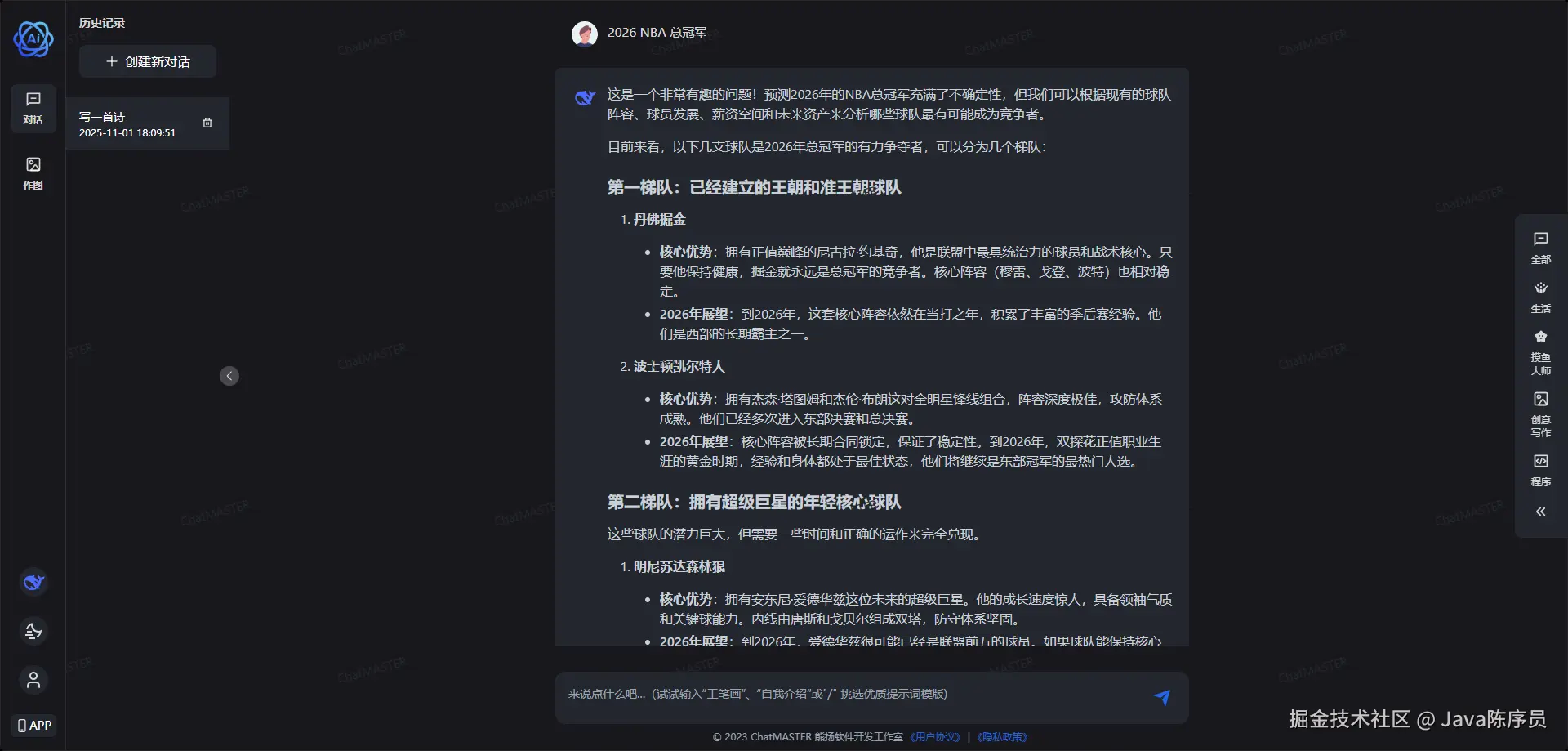
Task: Open the APP download button
Action: pos(34,725)
